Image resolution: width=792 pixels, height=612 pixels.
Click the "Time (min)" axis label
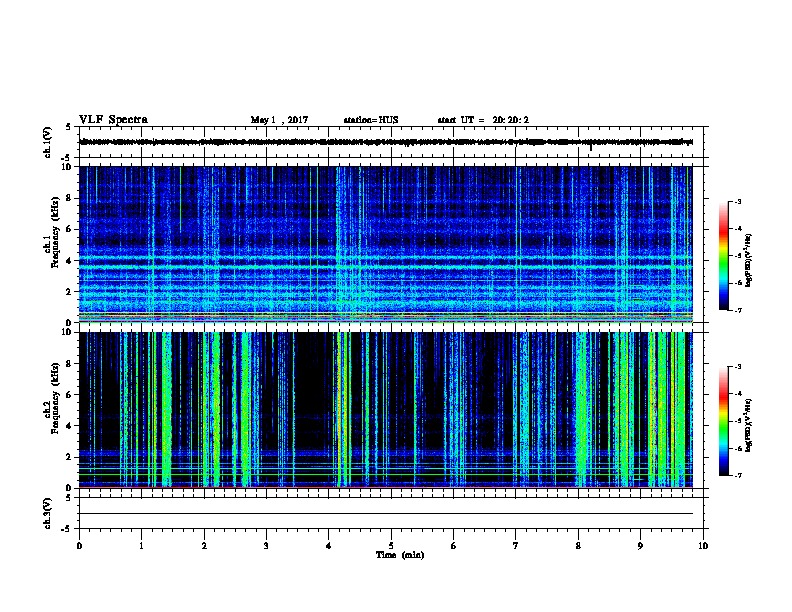[400, 555]
